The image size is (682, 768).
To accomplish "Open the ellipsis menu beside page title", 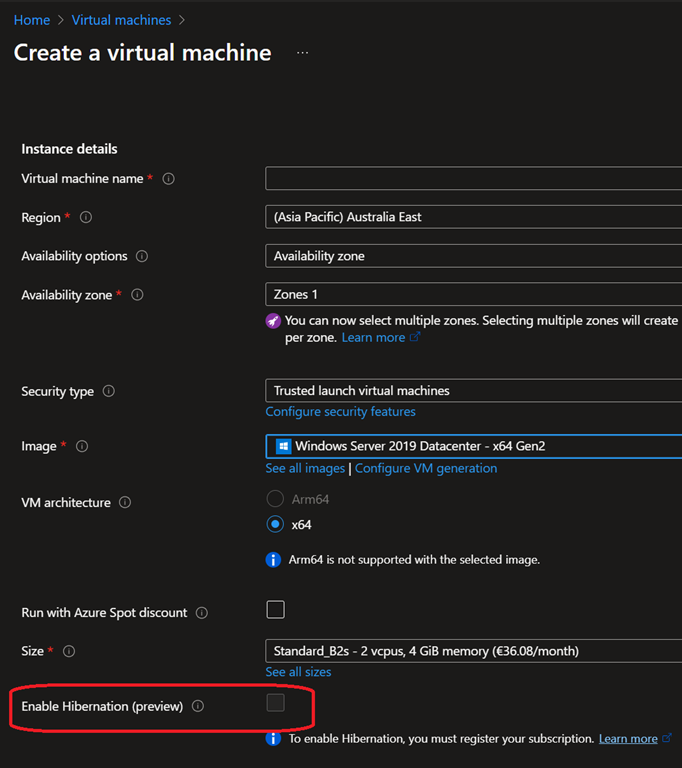I will (x=303, y=53).
